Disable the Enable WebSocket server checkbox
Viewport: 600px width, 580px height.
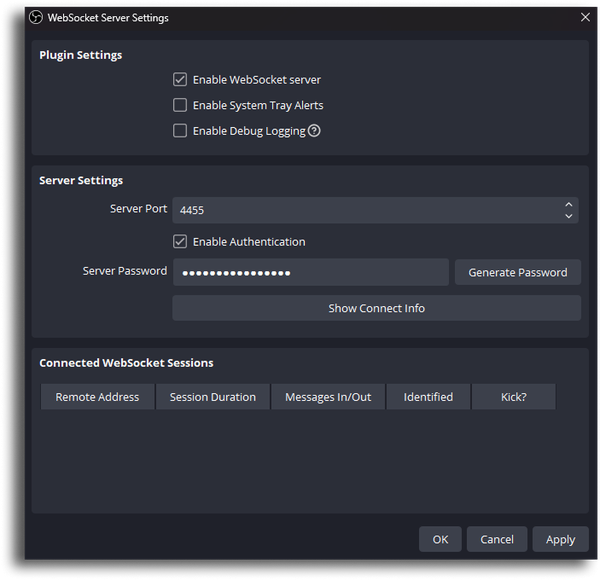click(180, 80)
